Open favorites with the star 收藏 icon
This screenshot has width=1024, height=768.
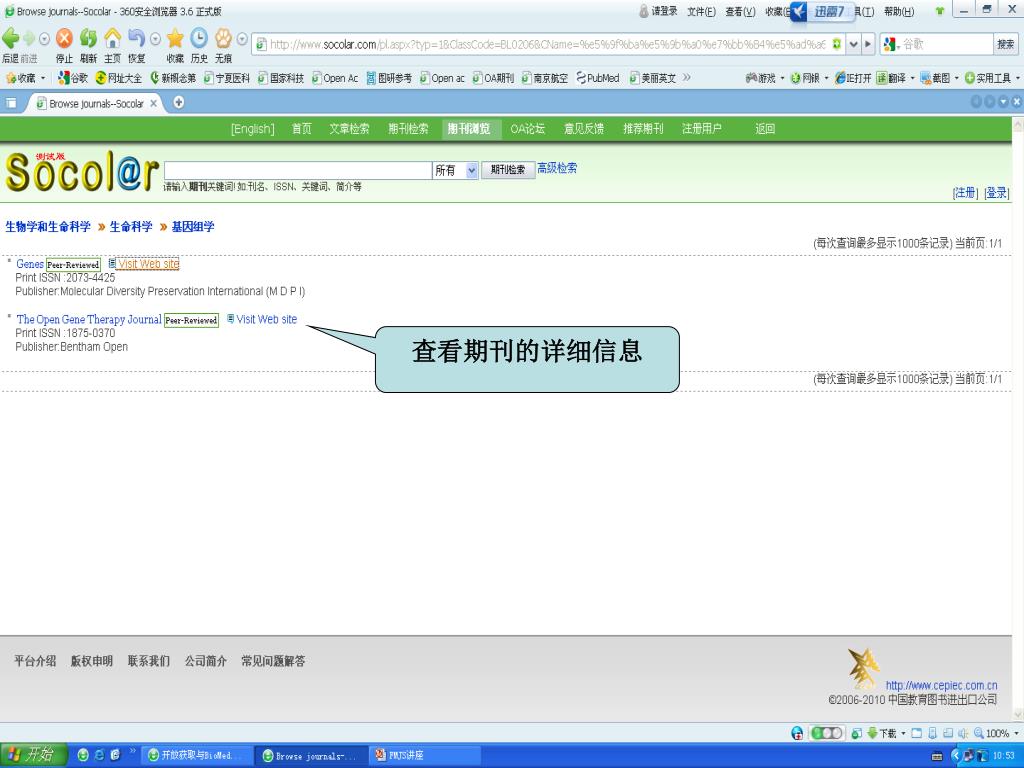(175, 38)
